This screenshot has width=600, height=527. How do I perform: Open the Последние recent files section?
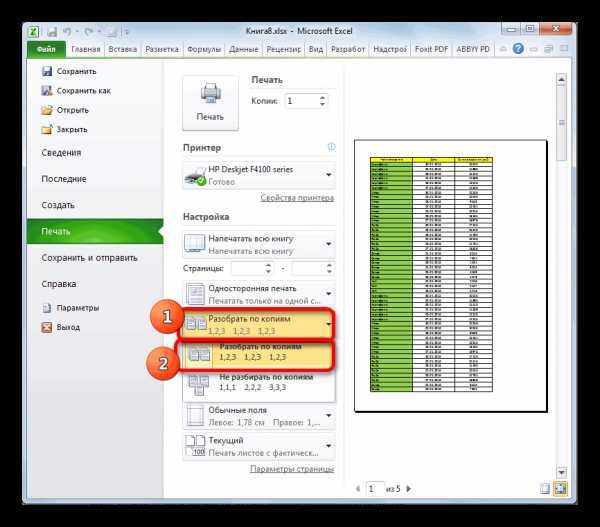coord(64,179)
